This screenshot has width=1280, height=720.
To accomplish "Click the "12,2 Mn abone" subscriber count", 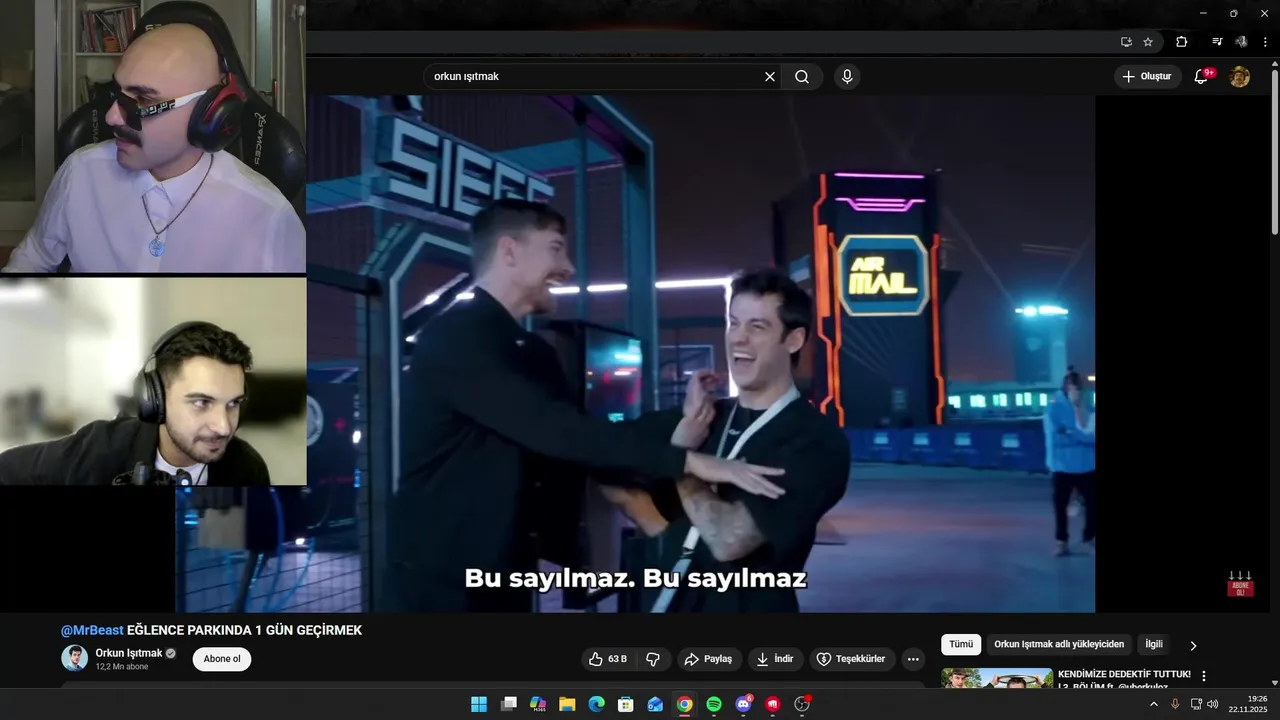I will (122, 667).
